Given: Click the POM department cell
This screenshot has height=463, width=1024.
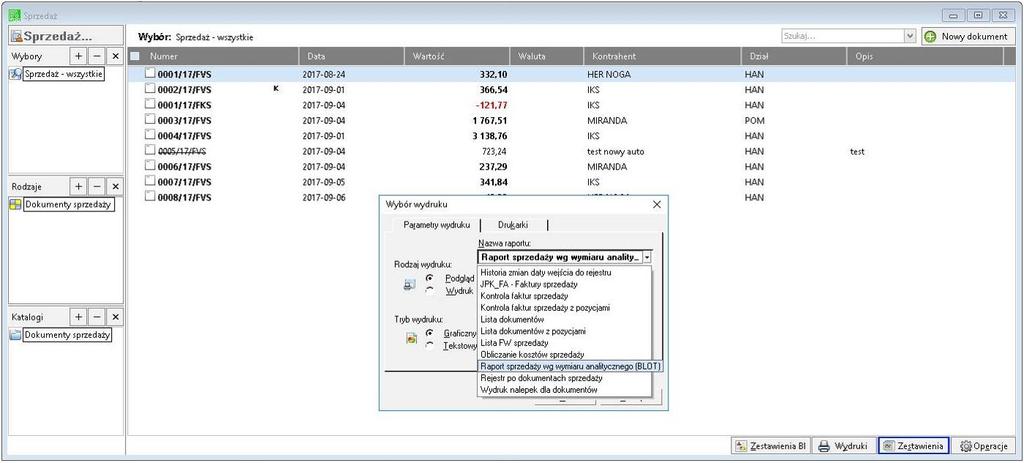Looking at the screenshot, I should (754, 120).
